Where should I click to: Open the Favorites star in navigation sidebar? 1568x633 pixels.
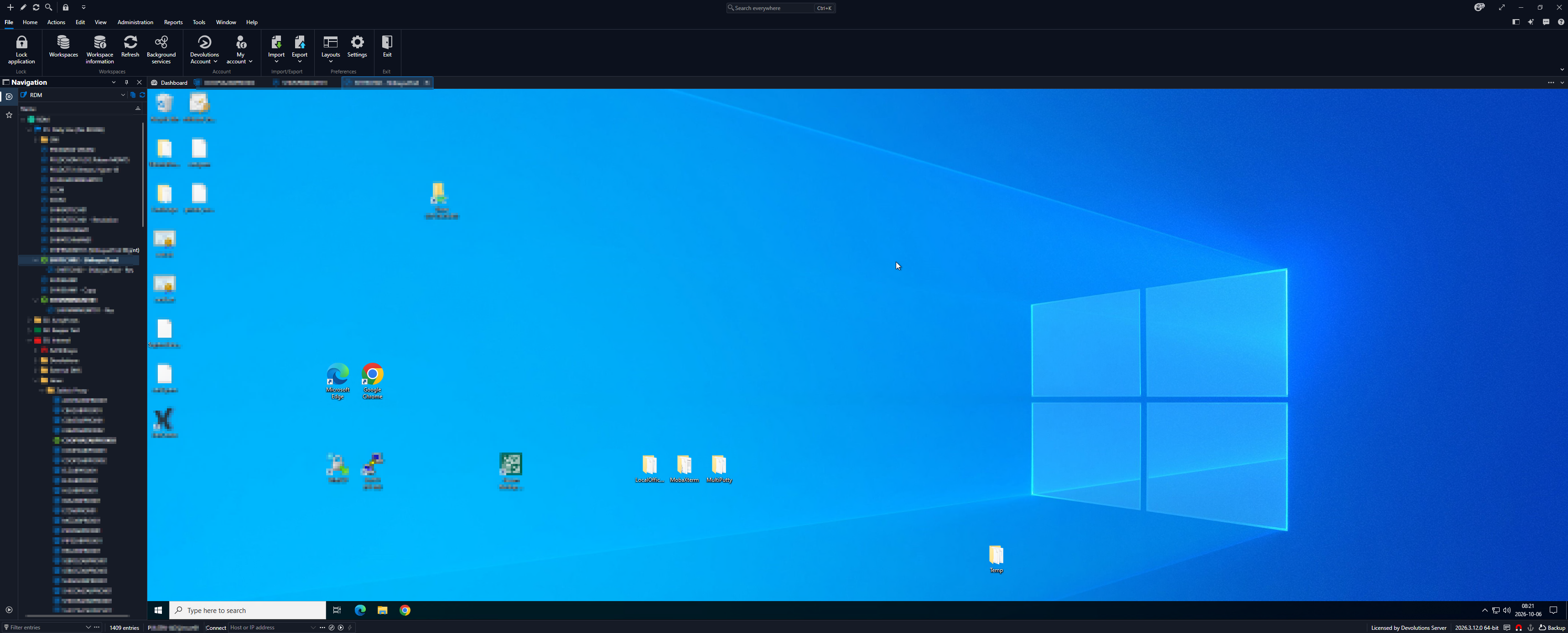[x=9, y=114]
